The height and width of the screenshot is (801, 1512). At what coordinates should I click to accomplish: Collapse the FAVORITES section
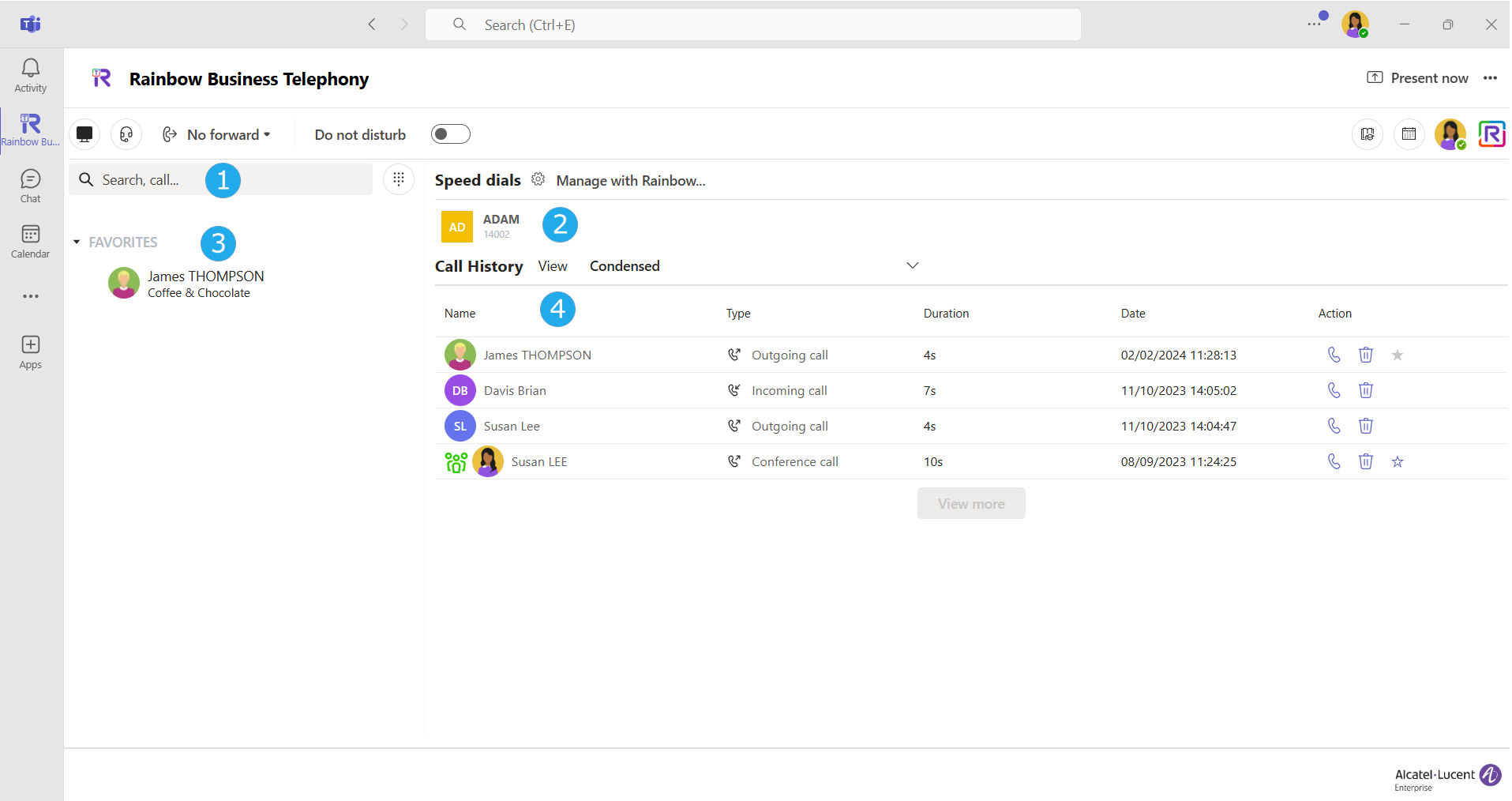[x=77, y=243]
